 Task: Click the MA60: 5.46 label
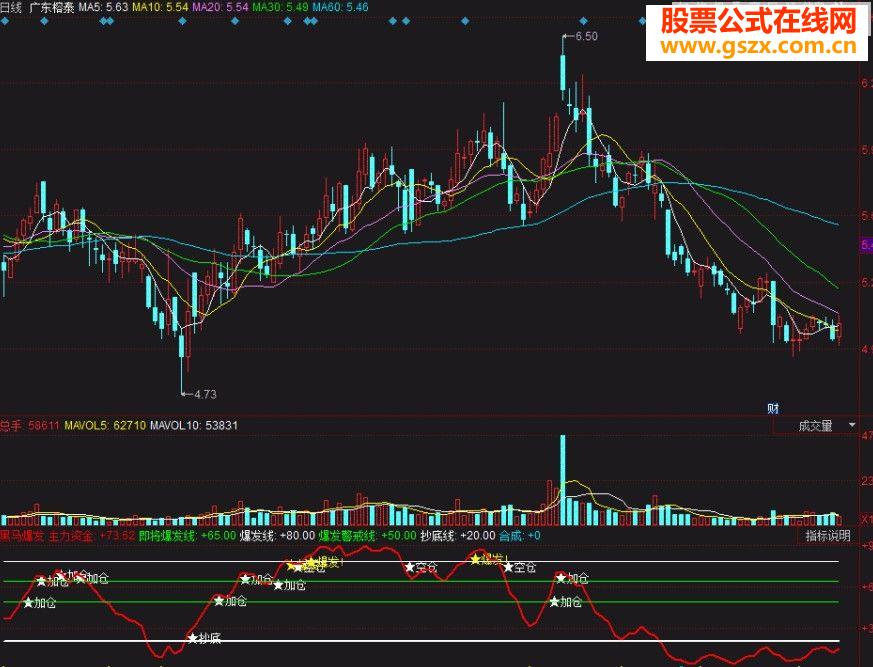tap(340, 7)
